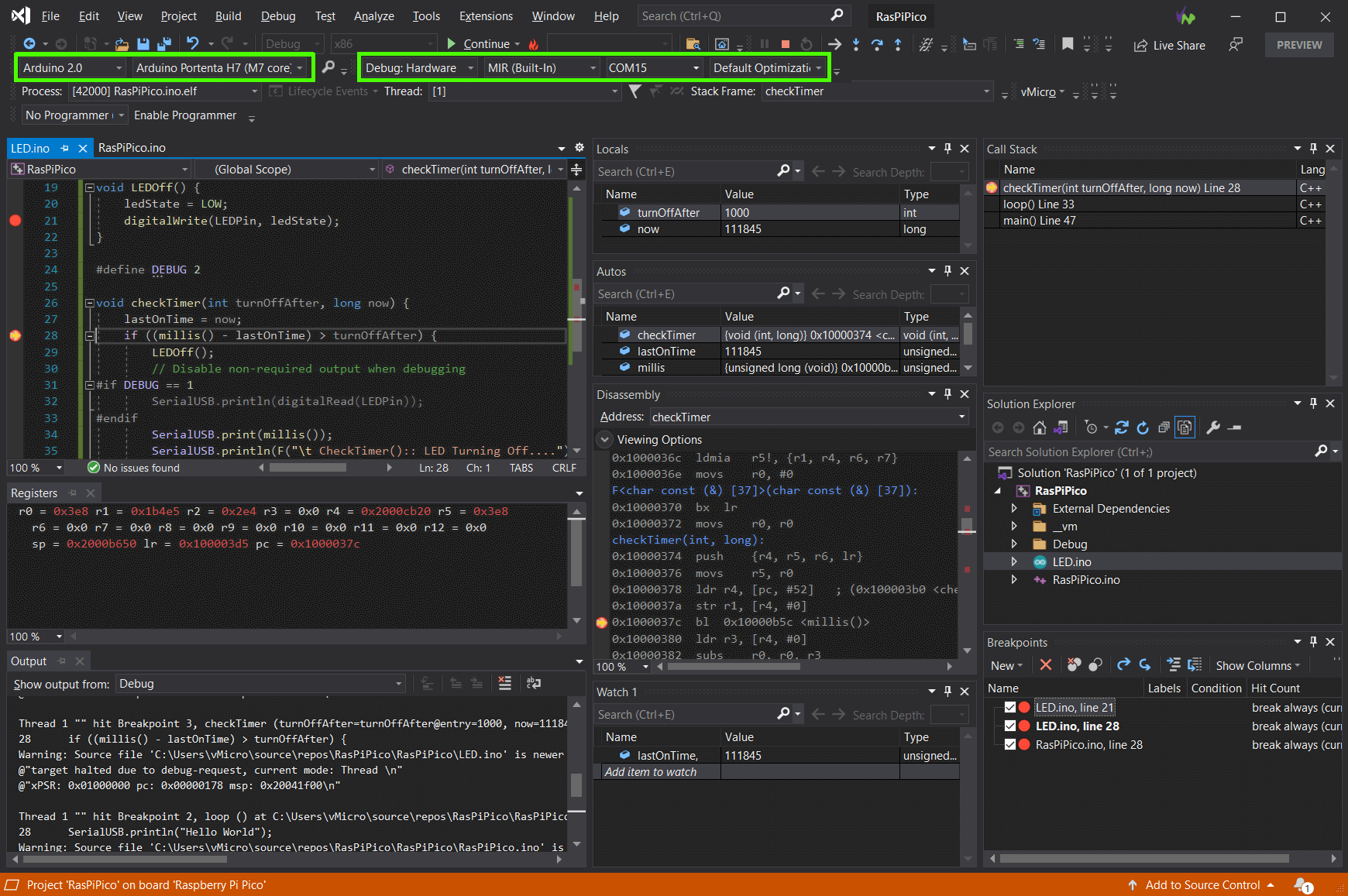This screenshot has width=1348, height=896.
Task: Toggle breakpoint at editor line 28
Action: 15,335
